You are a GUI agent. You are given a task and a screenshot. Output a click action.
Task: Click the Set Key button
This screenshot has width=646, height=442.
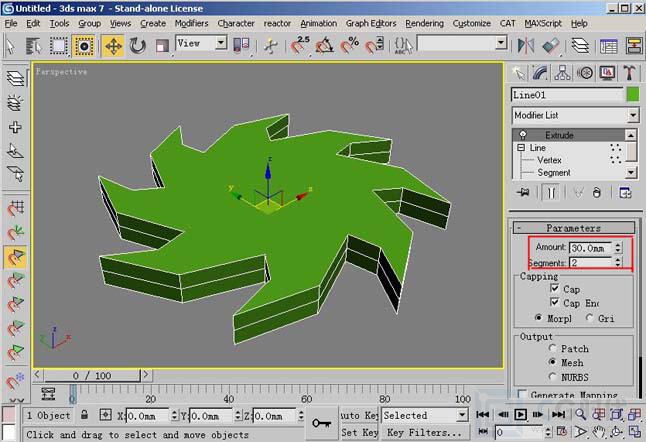coord(359,432)
